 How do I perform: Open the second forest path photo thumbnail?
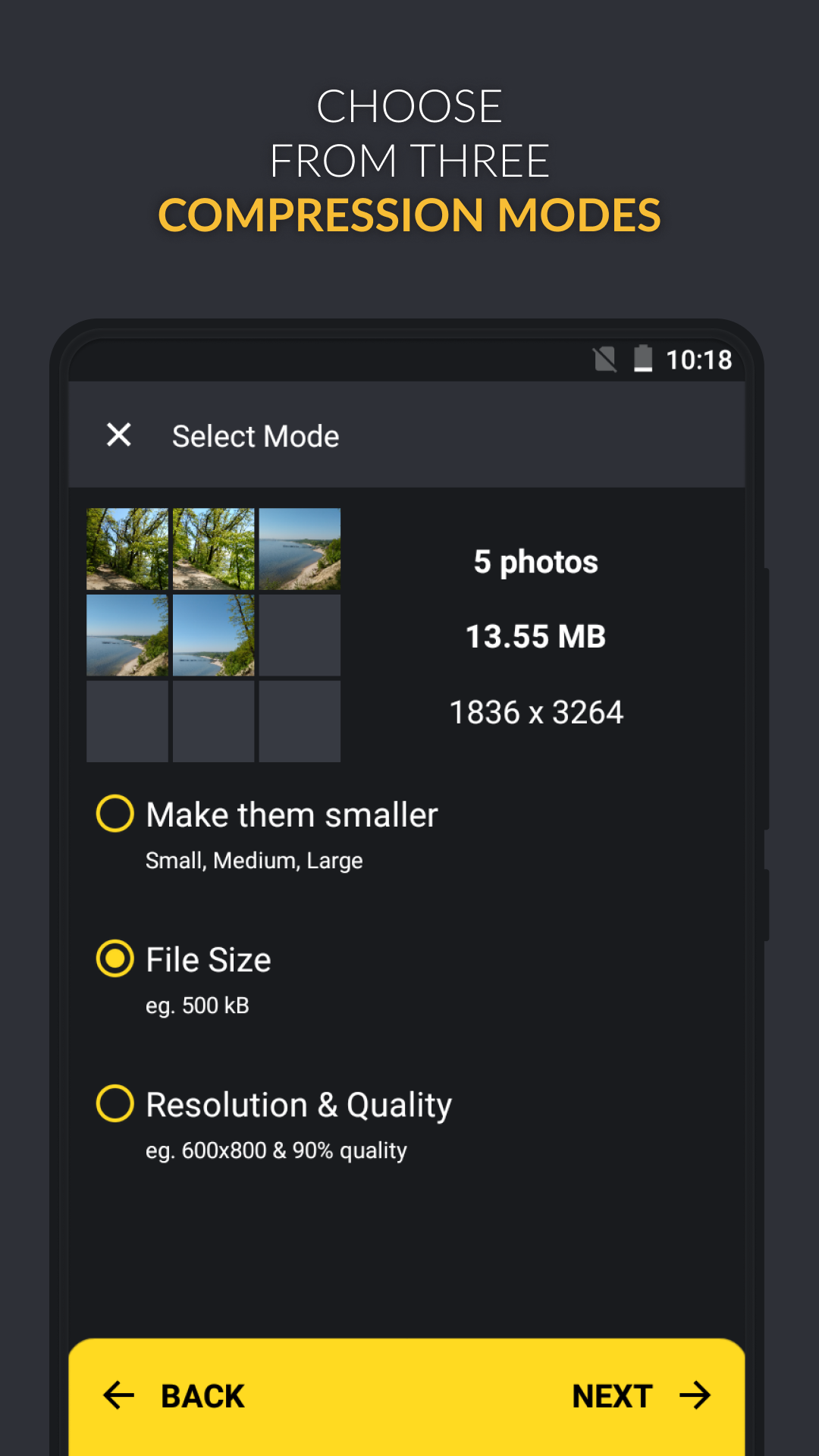point(214,549)
